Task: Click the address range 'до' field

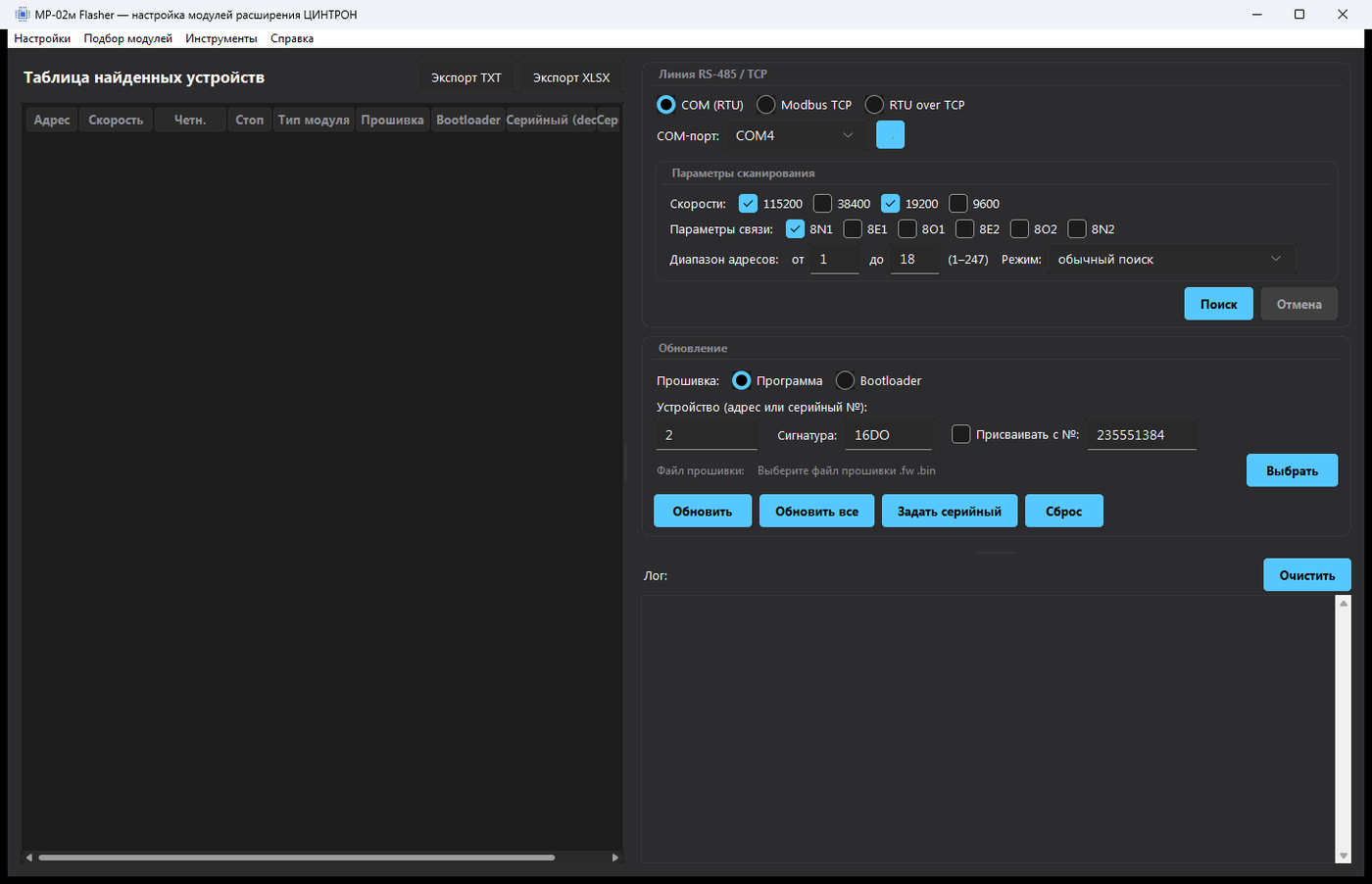Action: click(914, 260)
